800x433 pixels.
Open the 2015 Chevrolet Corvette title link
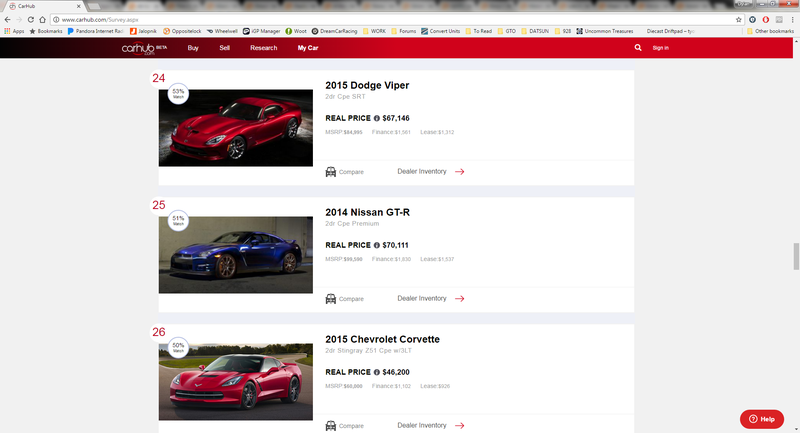[x=382, y=339]
